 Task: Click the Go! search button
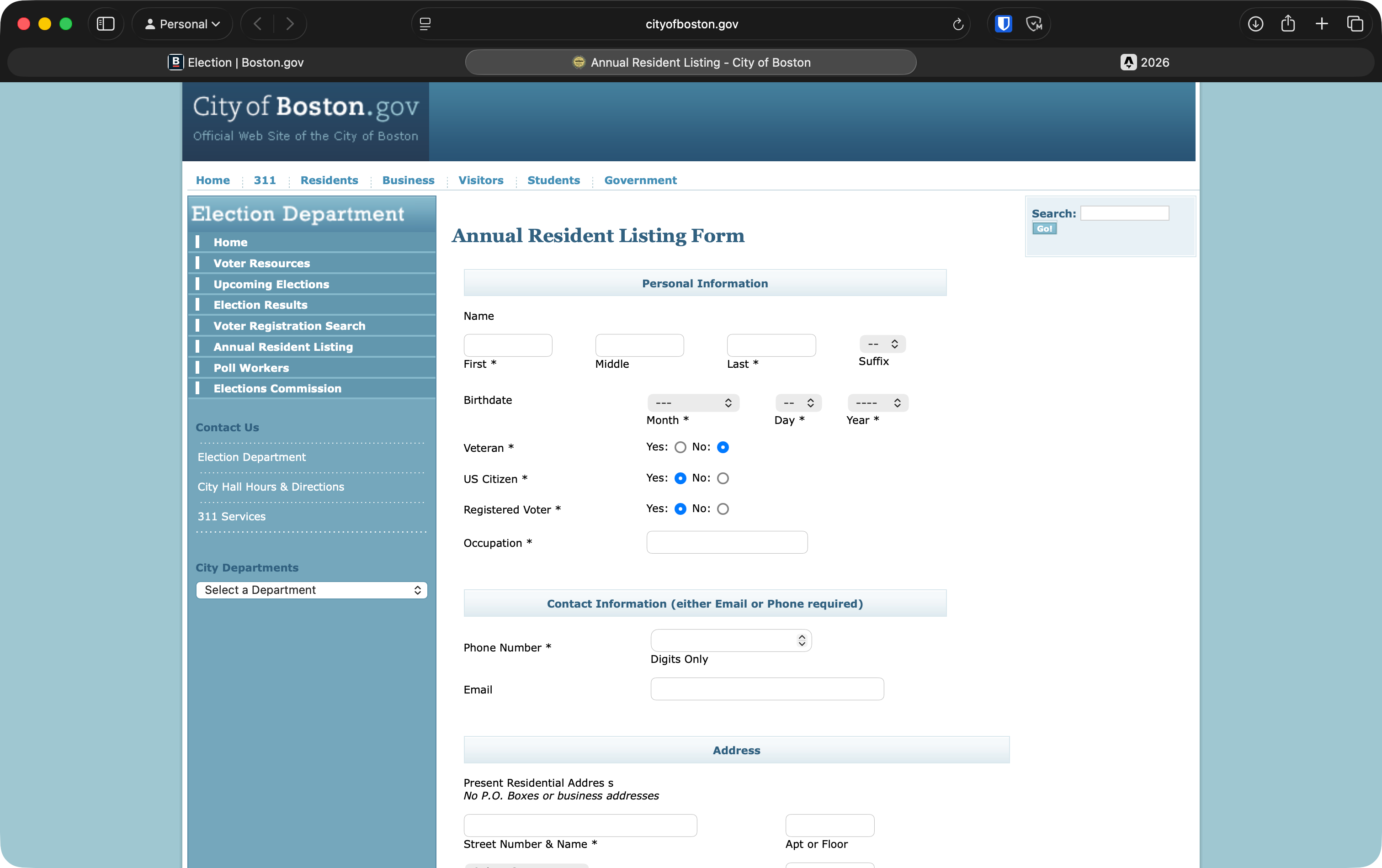tap(1044, 228)
